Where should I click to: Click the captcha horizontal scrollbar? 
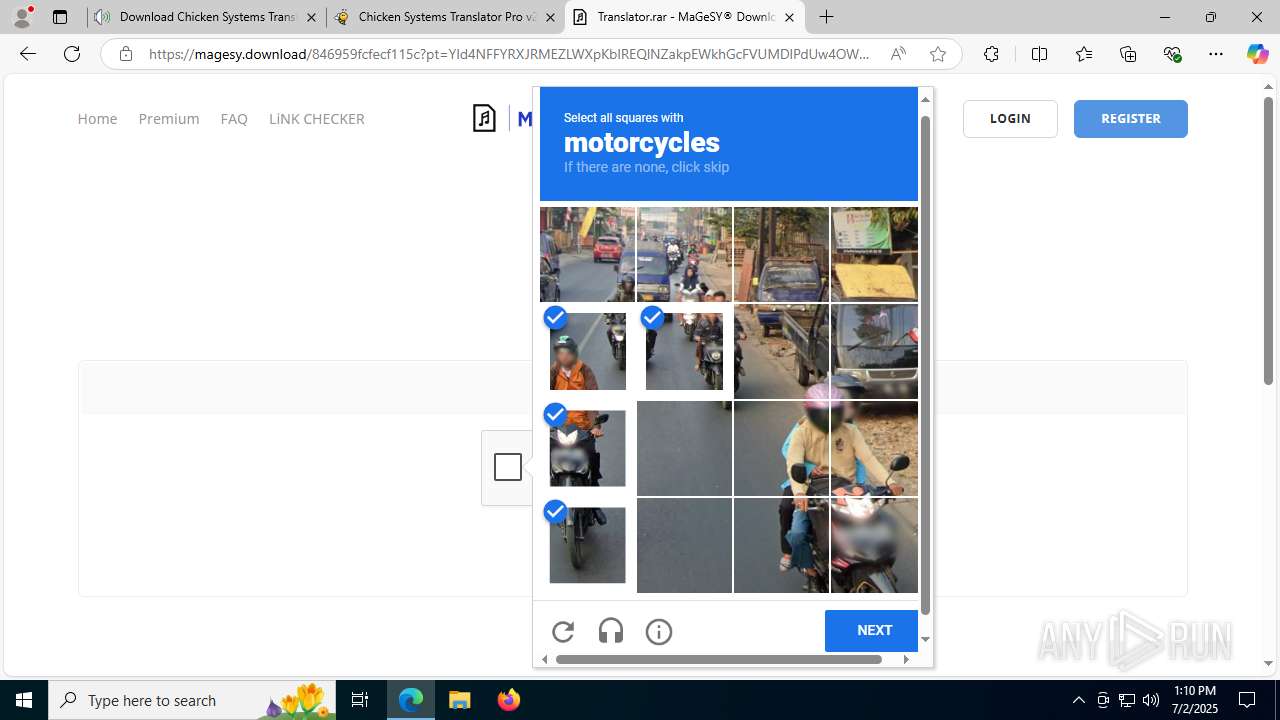(718, 659)
